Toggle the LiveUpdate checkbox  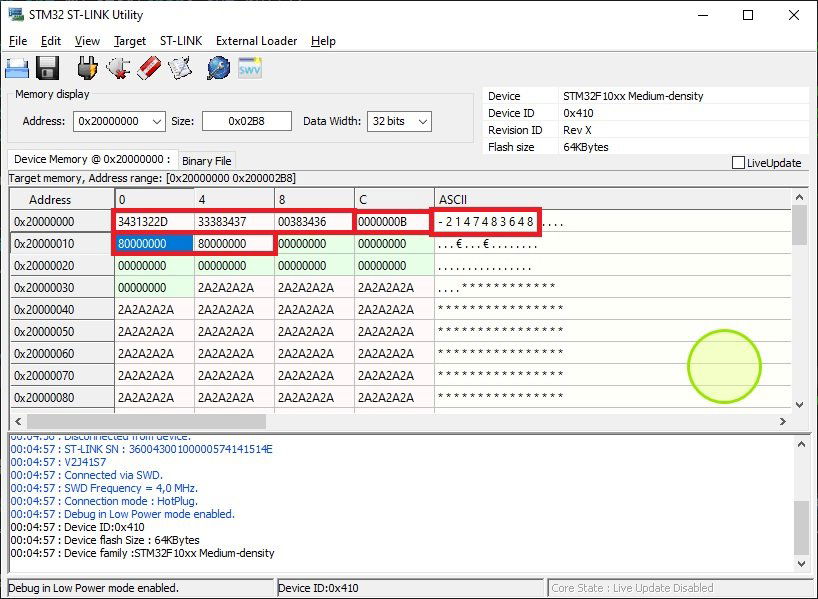[738, 163]
